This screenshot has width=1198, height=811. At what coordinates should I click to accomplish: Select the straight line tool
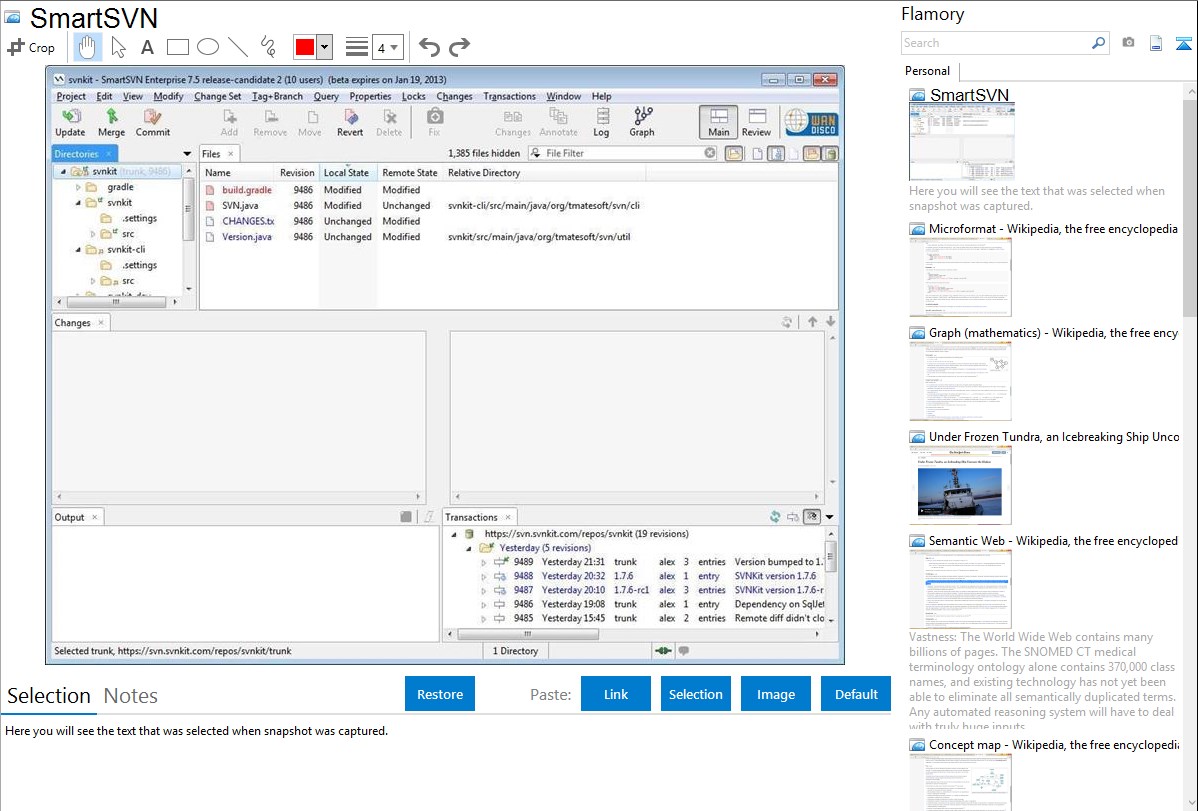coord(238,47)
